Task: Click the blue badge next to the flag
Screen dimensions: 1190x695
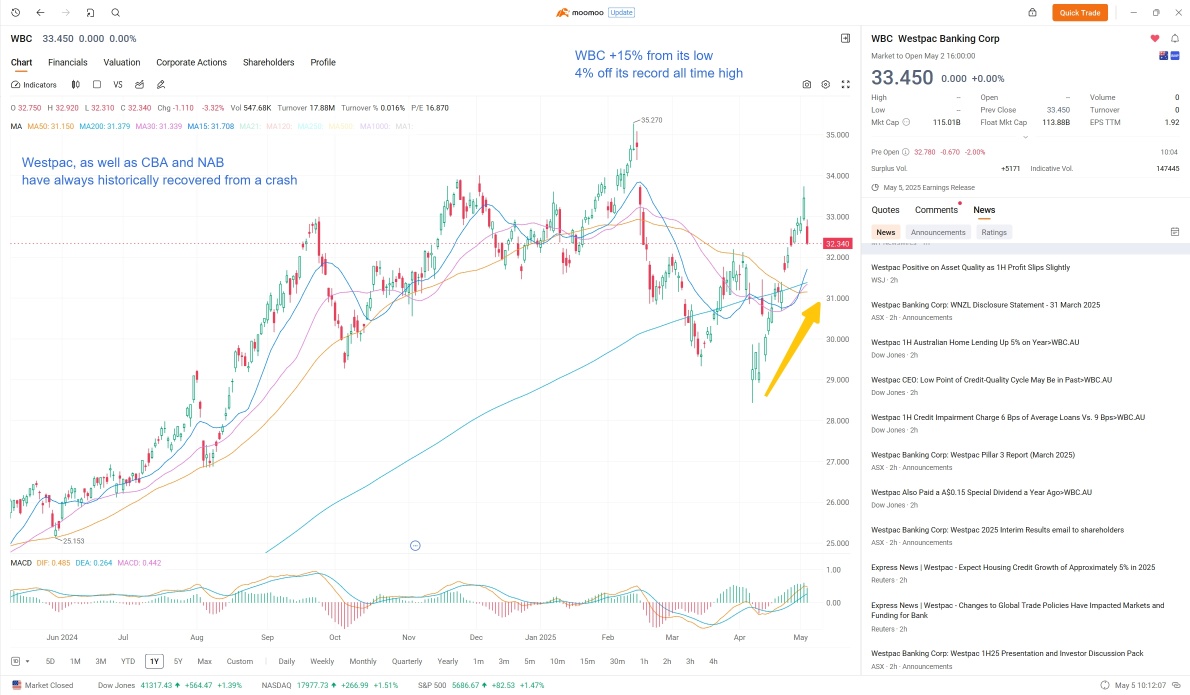Action: click(1175, 56)
